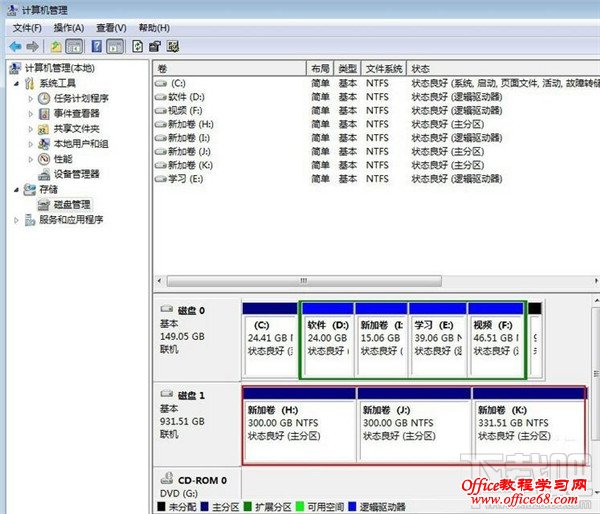Click the green Extended partition (扩展分区) swatch
The height and width of the screenshot is (514, 600).
point(248,507)
